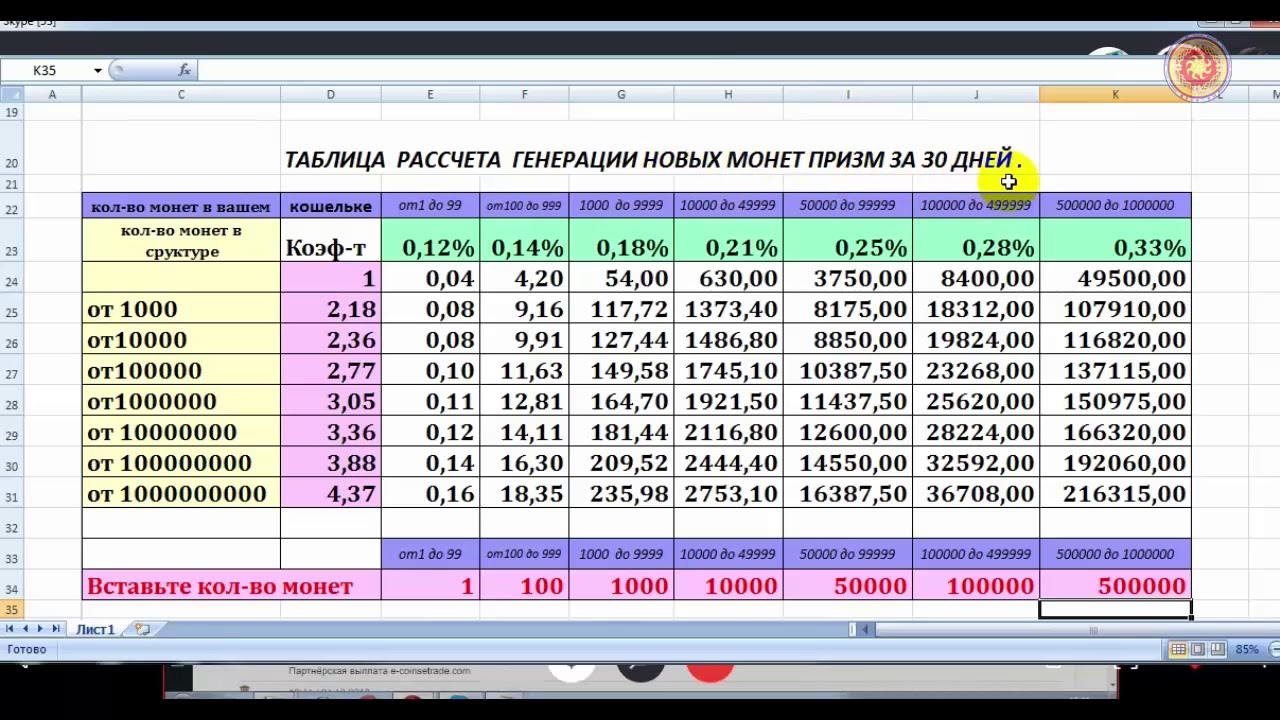Select coefficient cell '3,05'
Screen dimensions: 1280x720
[x=330, y=401]
